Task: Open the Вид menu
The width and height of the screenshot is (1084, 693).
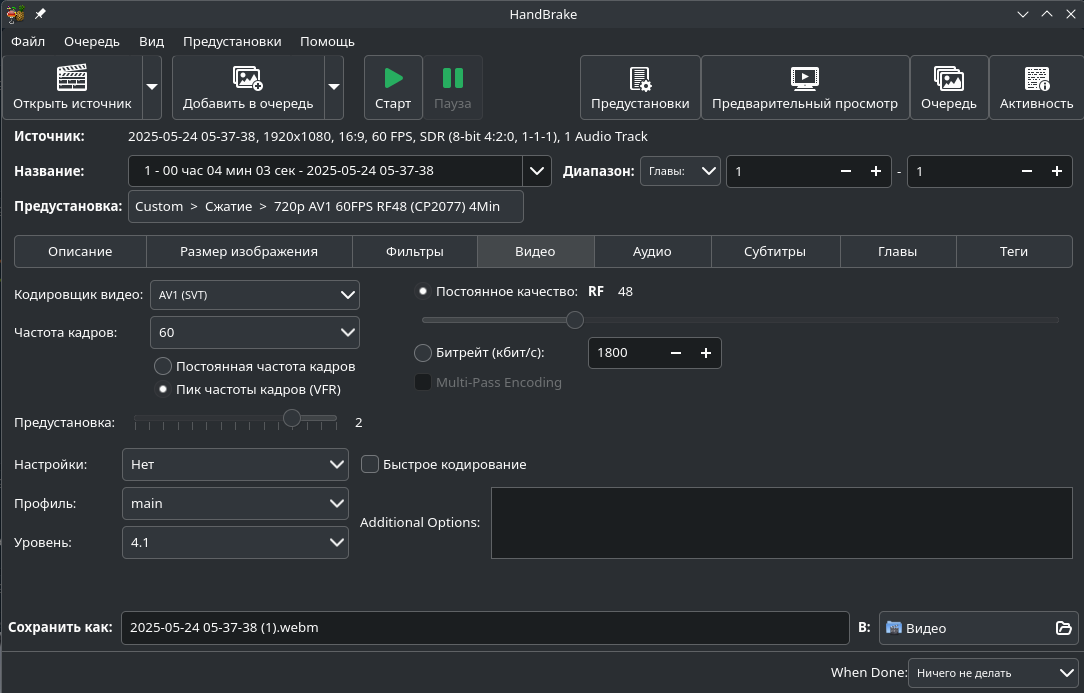Action: (151, 41)
